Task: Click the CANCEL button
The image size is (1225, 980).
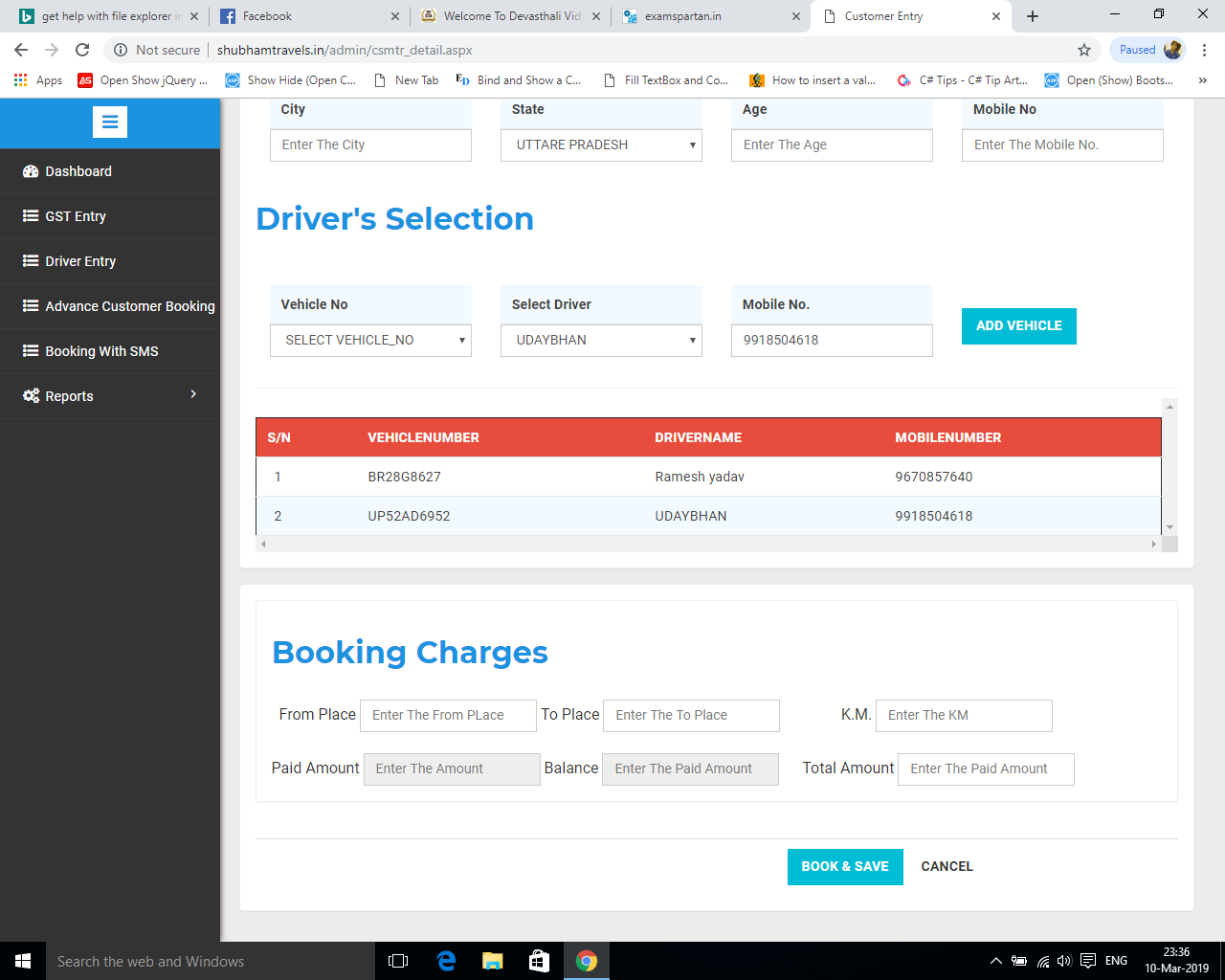Action: coord(947,866)
